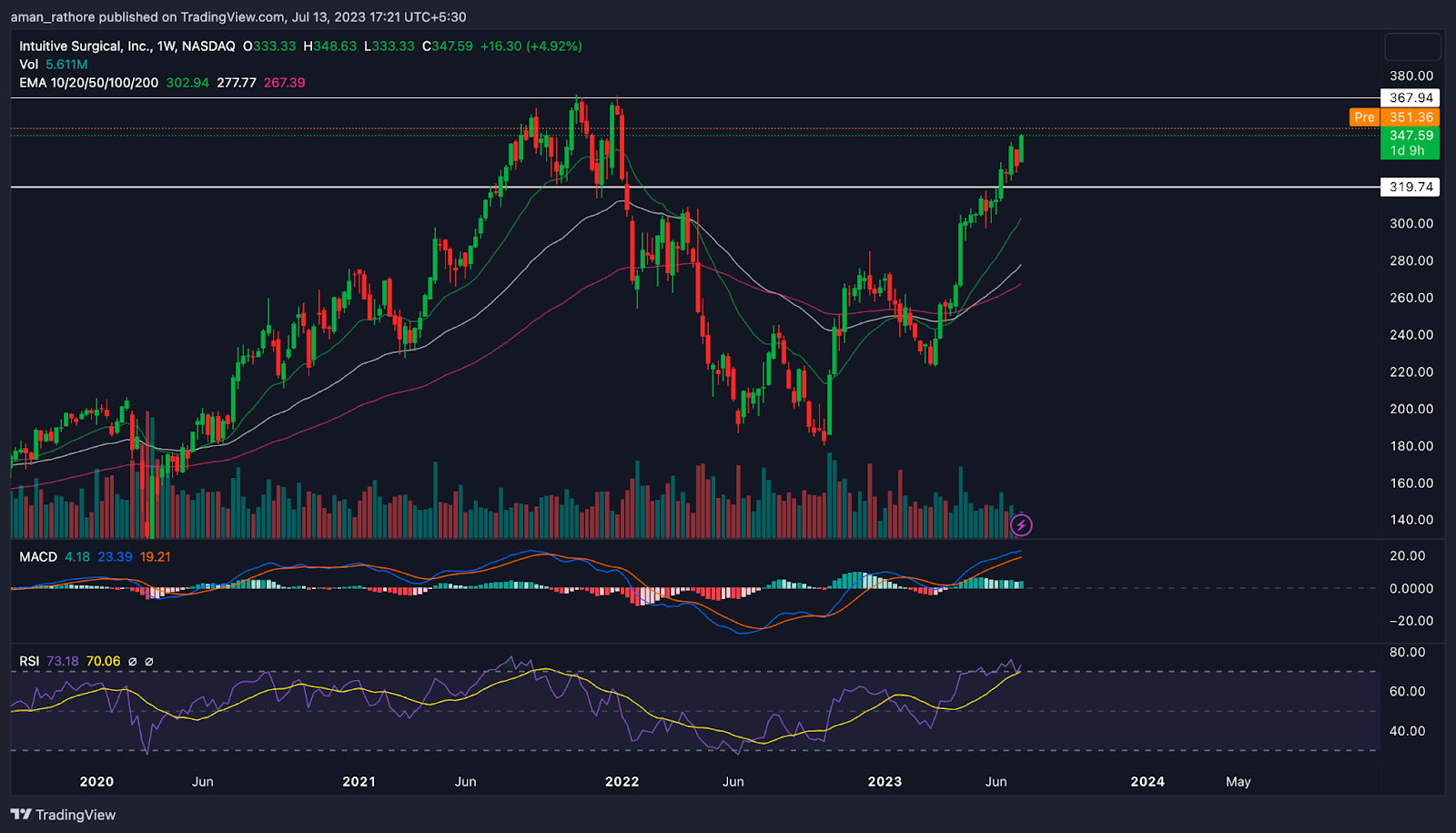The image size is (1456, 833).
Task: Click the May label on time axis
Action: [1238, 781]
